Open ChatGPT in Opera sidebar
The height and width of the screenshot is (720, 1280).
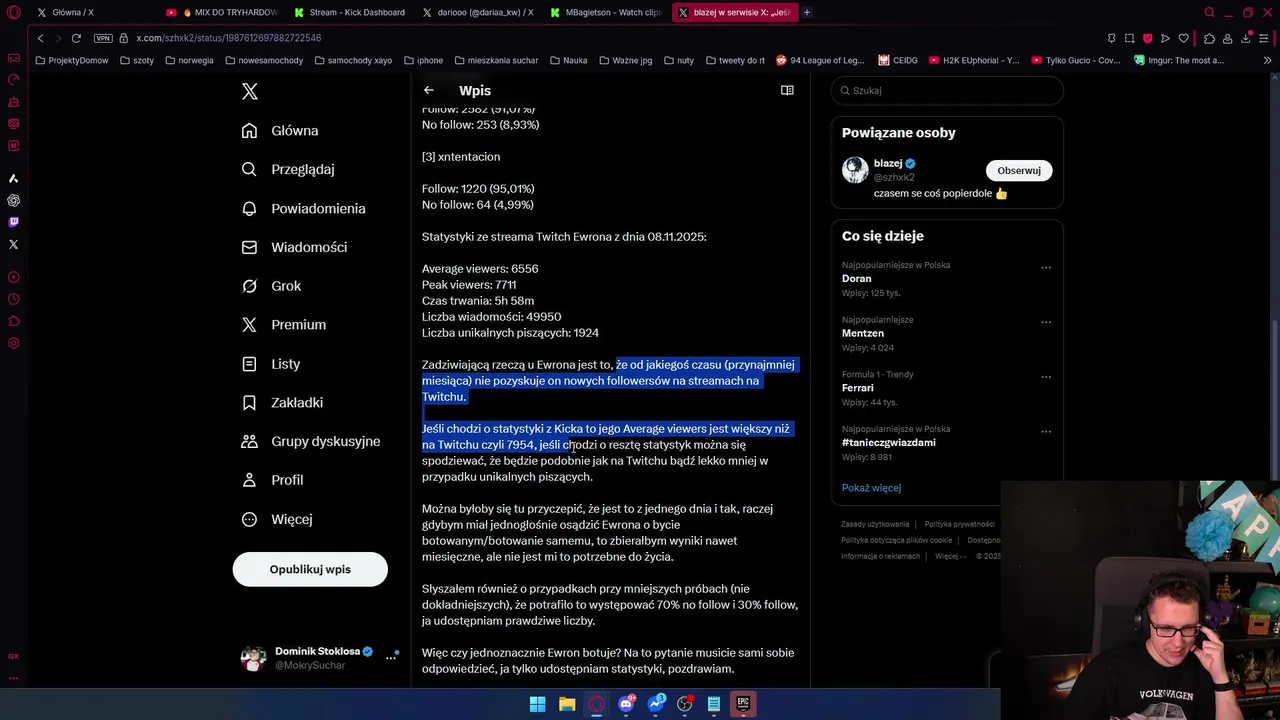(13, 200)
